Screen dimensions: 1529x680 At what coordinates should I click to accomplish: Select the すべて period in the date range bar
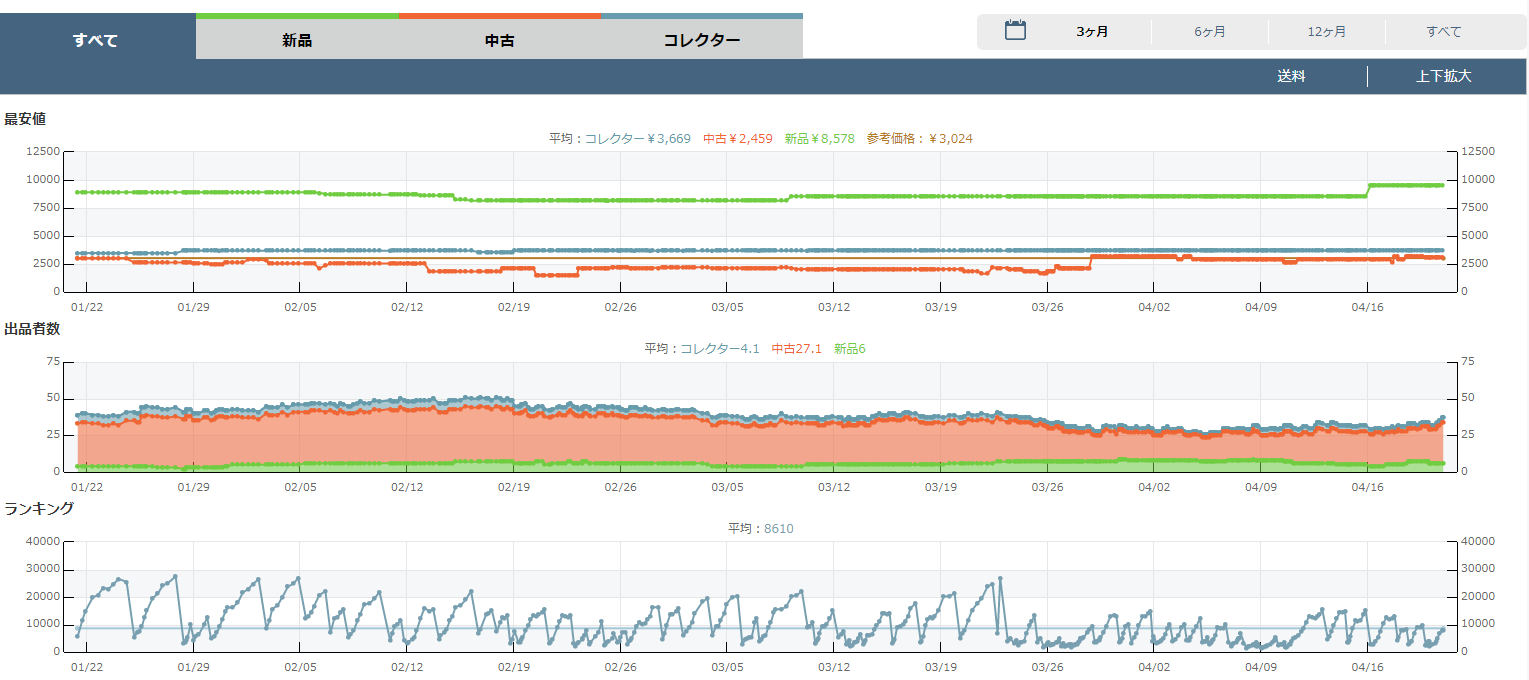1443,32
